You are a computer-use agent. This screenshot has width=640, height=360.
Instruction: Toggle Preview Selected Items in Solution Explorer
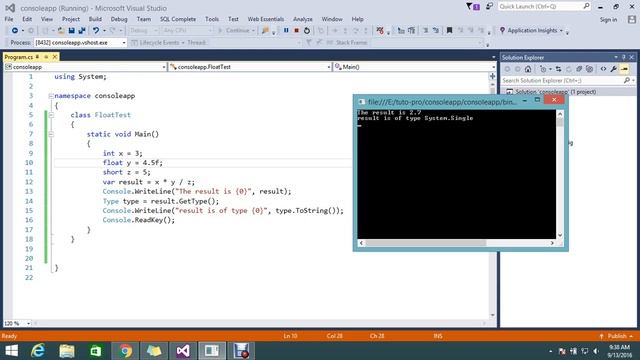(624, 69)
